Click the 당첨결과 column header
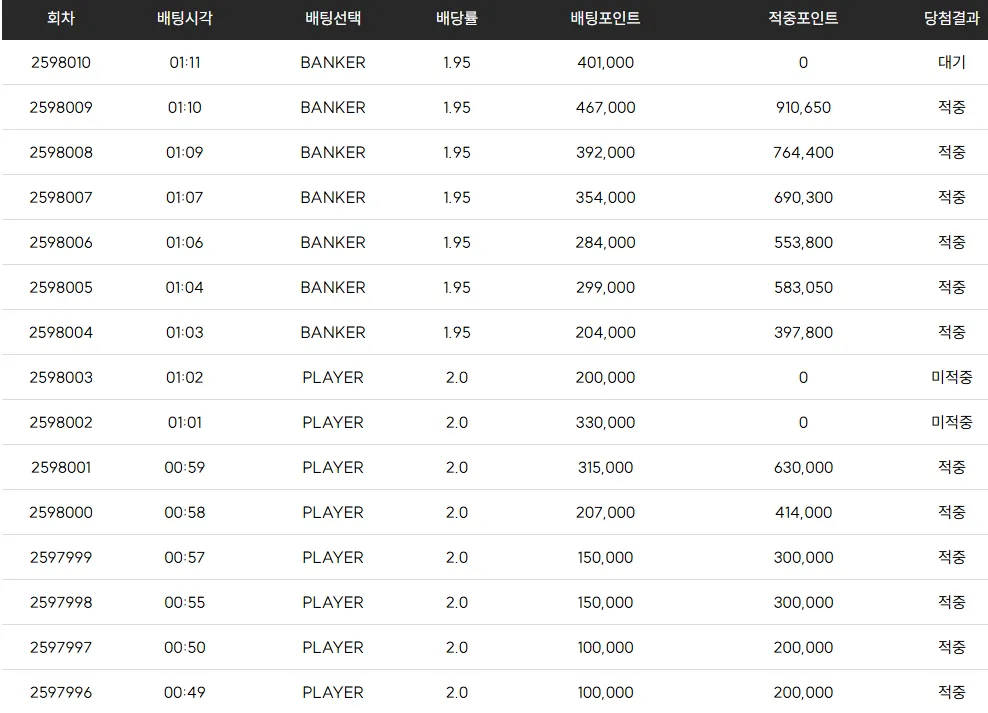 (x=951, y=18)
